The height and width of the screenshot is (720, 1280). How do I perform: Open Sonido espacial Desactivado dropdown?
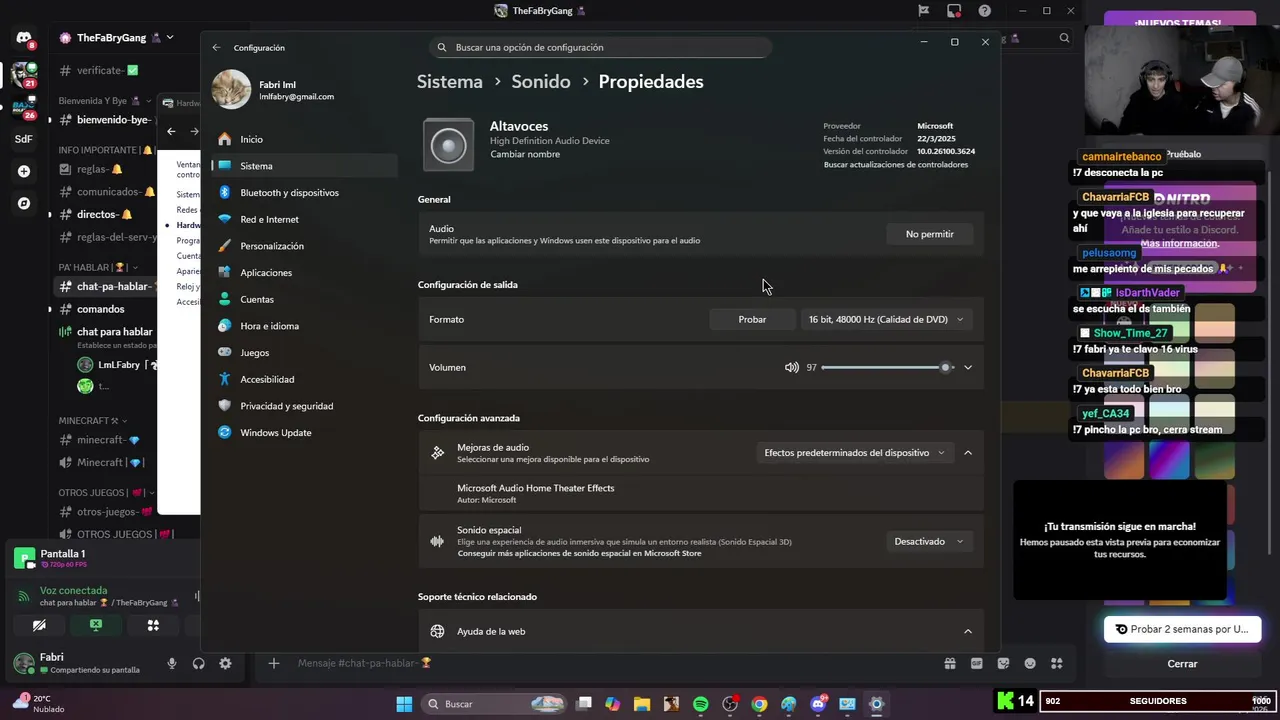929,541
